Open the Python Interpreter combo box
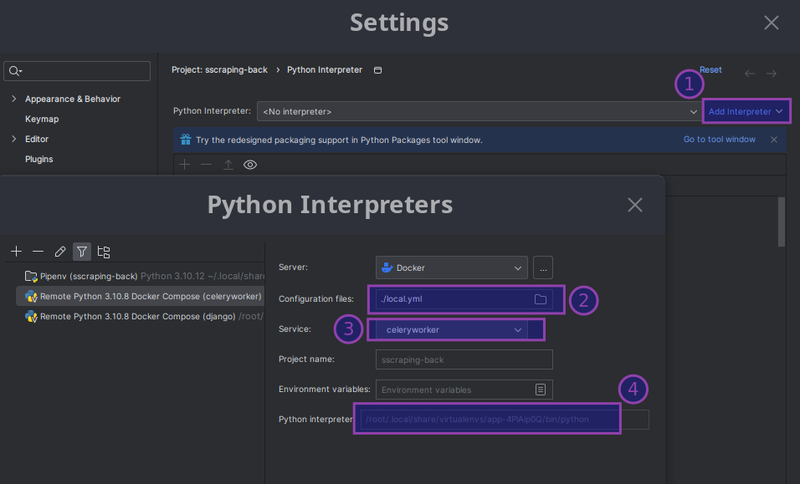Image resolution: width=800 pixels, height=484 pixels. [479, 111]
